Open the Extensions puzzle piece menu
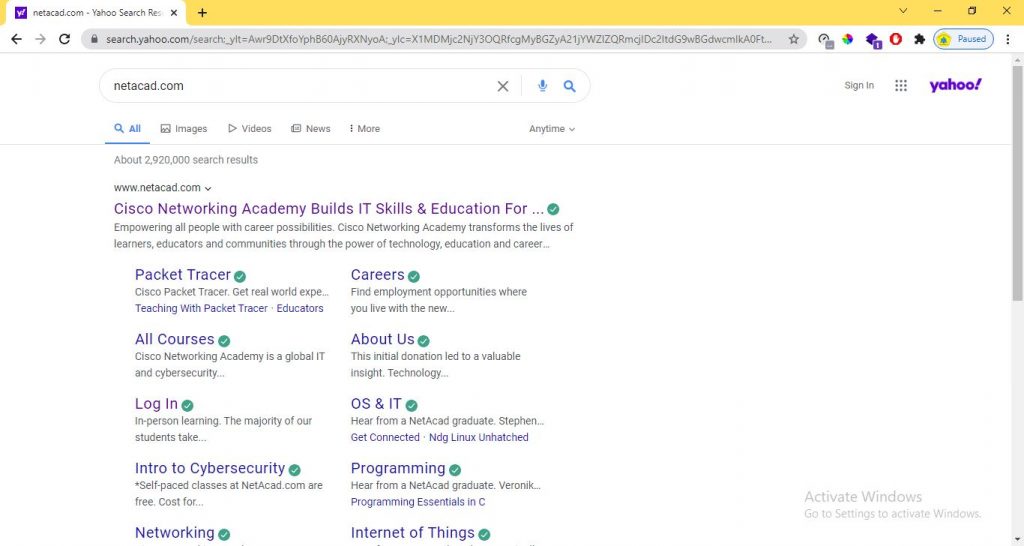Screen dimensions: 1024x546 tap(919, 39)
